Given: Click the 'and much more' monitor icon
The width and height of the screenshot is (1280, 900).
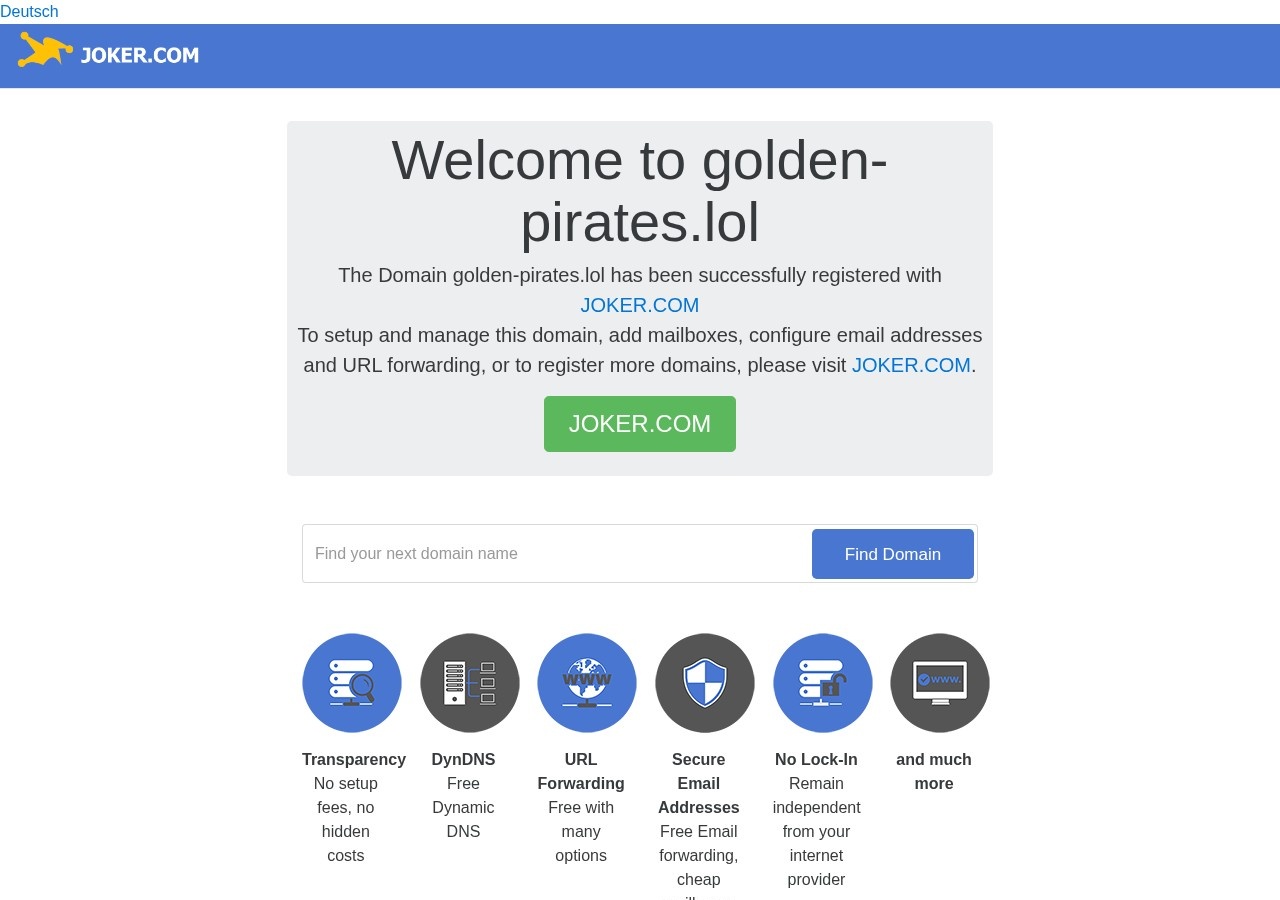Looking at the screenshot, I should [x=940, y=683].
